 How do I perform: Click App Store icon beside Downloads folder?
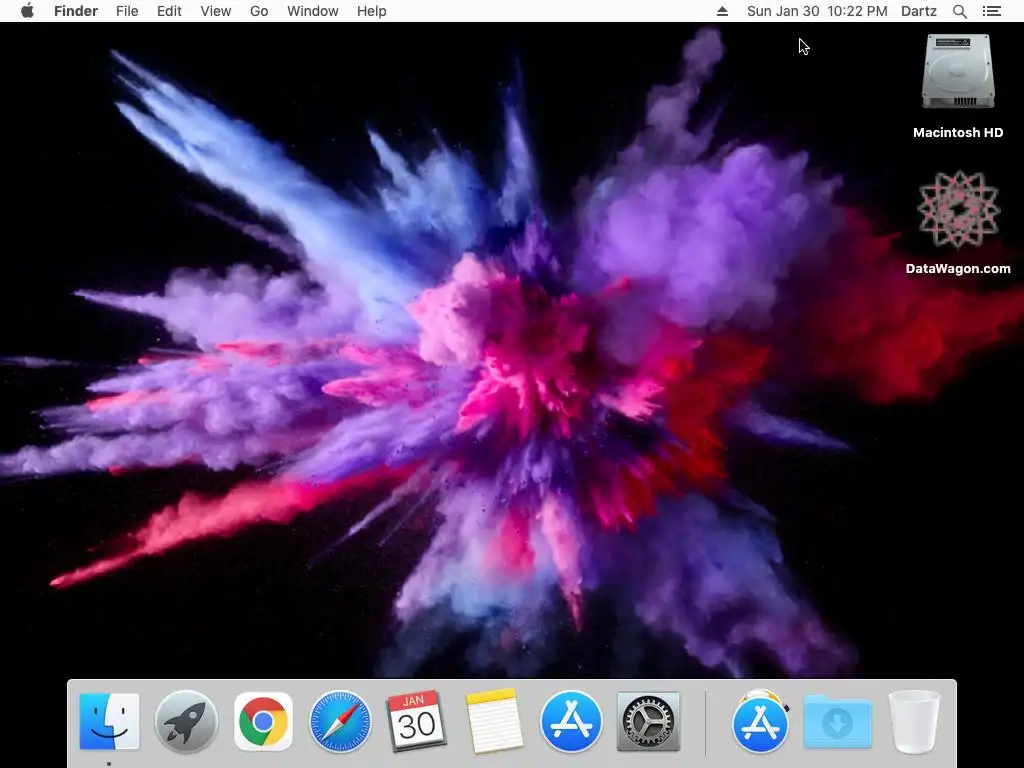pyautogui.click(x=760, y=722)
